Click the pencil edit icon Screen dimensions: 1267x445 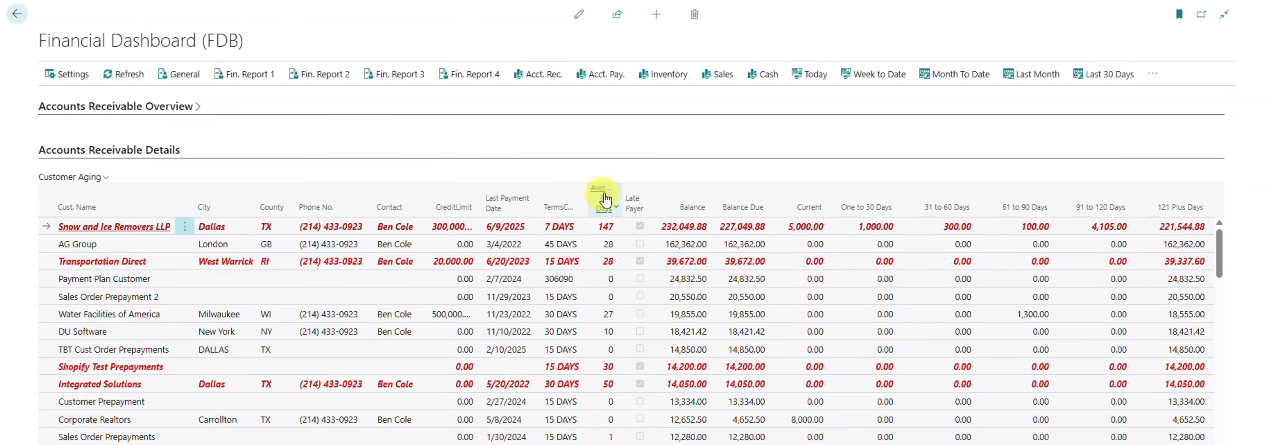pyautogui.click(x=579, y=14)
